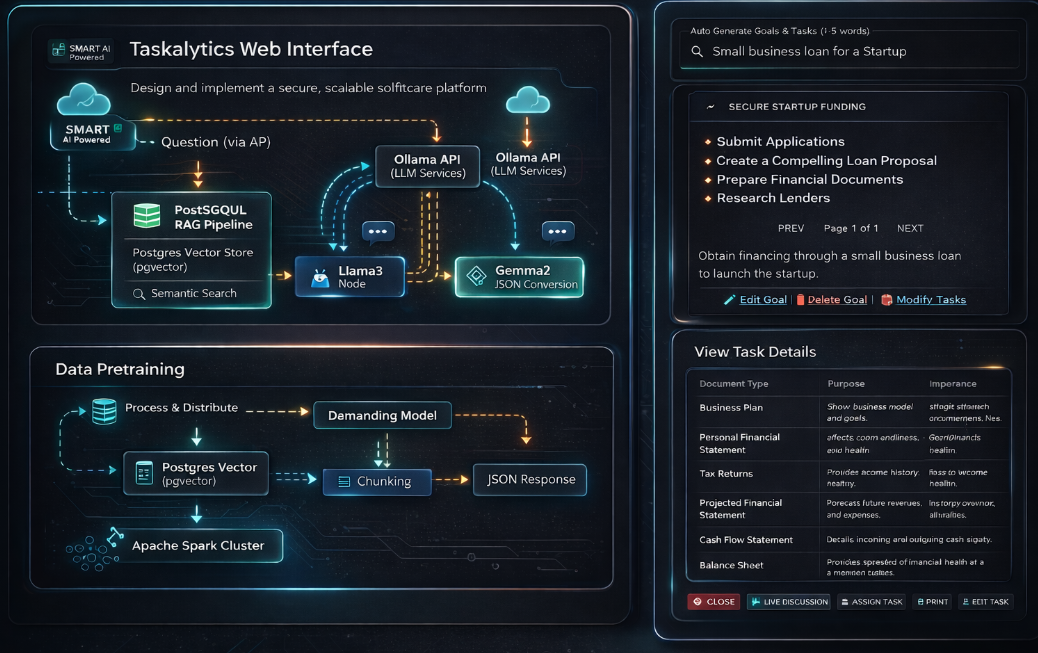1038x653 pixels.
Task: Open the Delete Goal link
Action: [837, 300]
